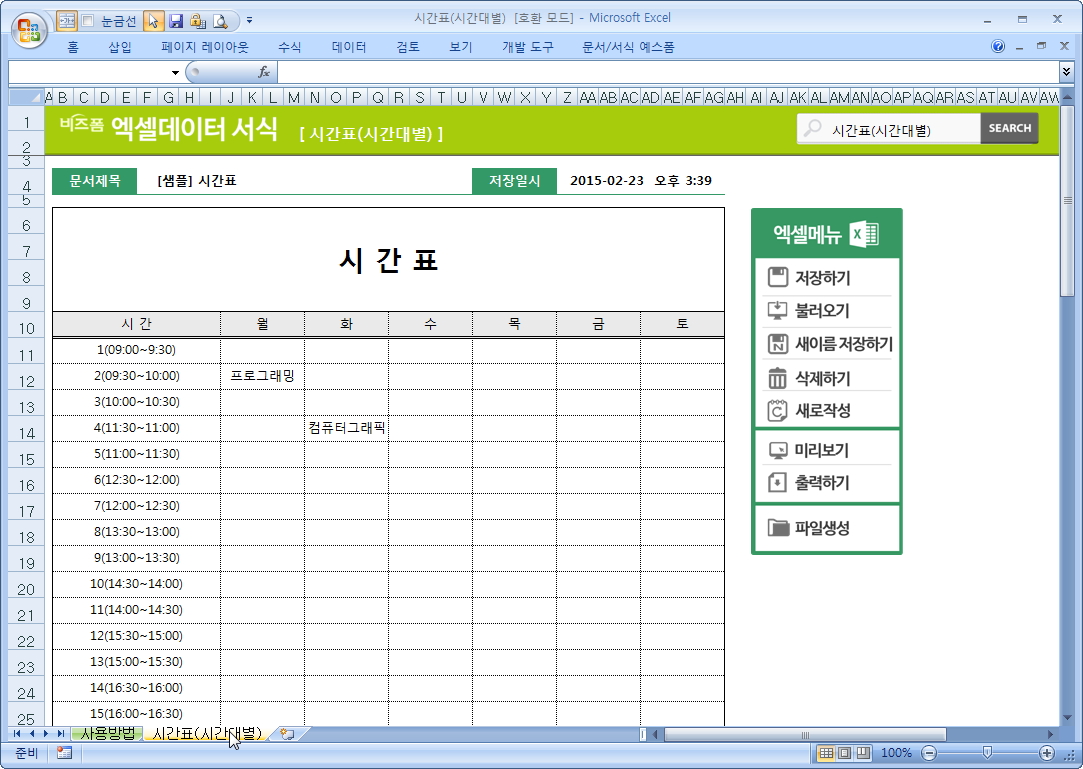Click the horizontal scrollbar thumb
1083x769 pixels.
[x=805, y=734]
